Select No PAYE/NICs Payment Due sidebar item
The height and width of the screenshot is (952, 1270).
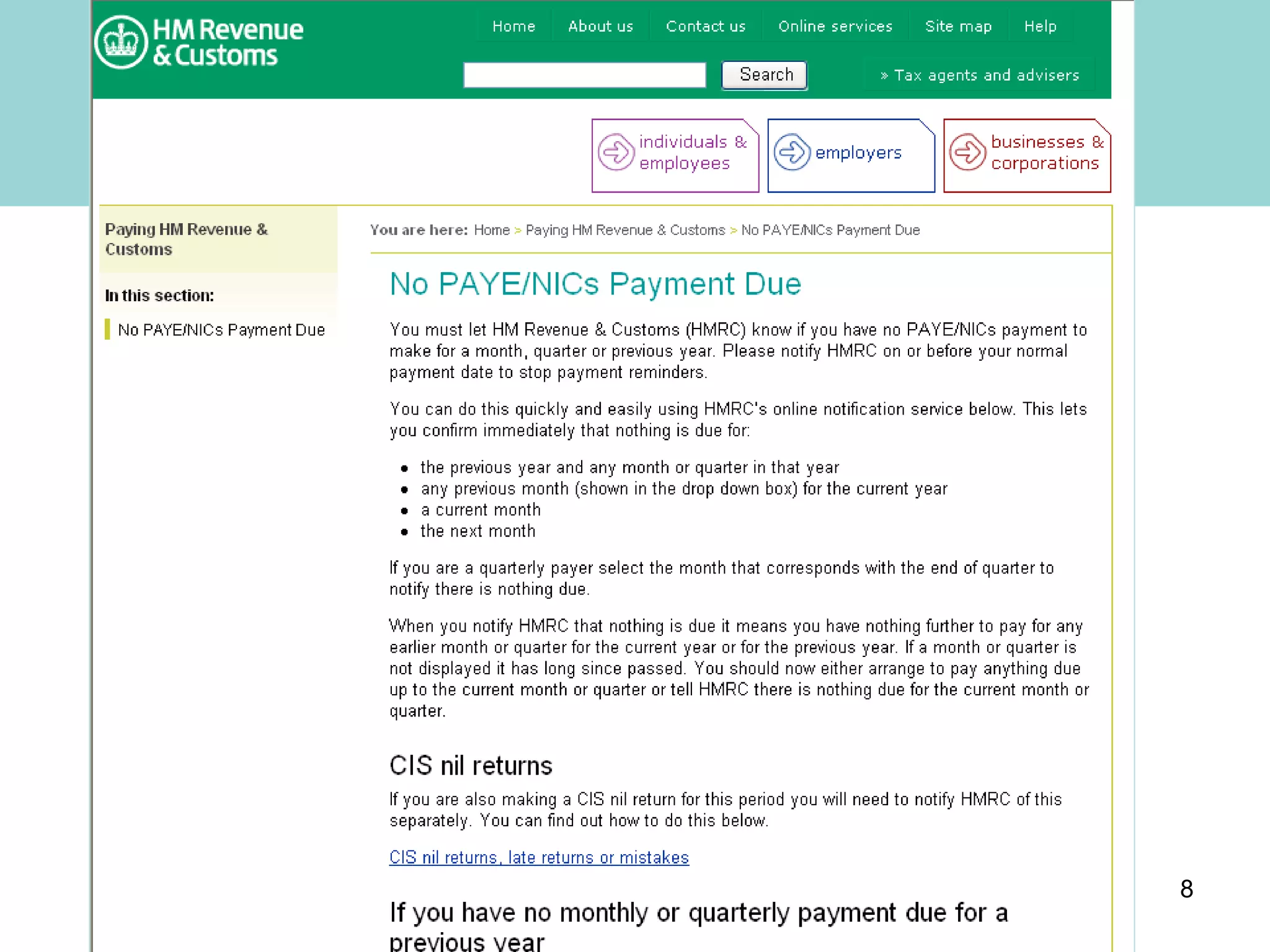point(221,330)
